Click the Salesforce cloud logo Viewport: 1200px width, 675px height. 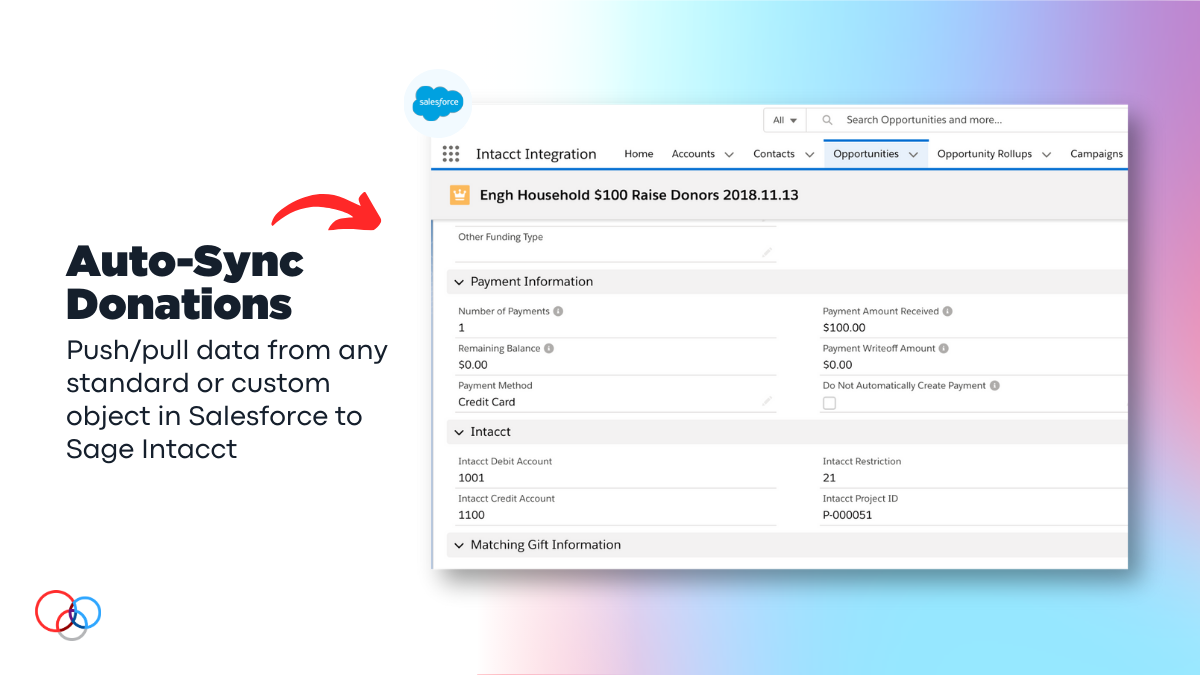coord(439,103)
